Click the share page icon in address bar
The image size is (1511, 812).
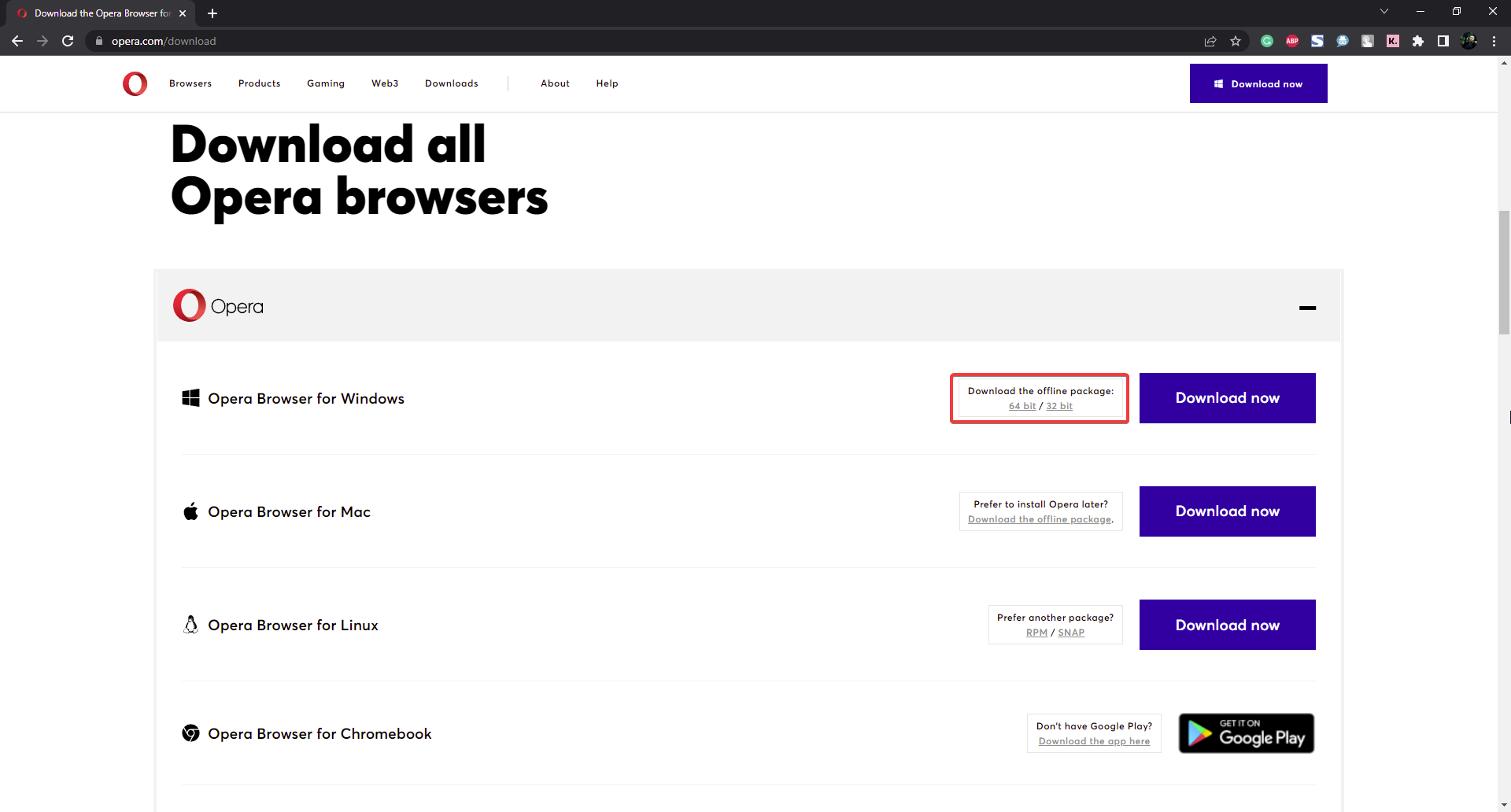coord(1210,41)
